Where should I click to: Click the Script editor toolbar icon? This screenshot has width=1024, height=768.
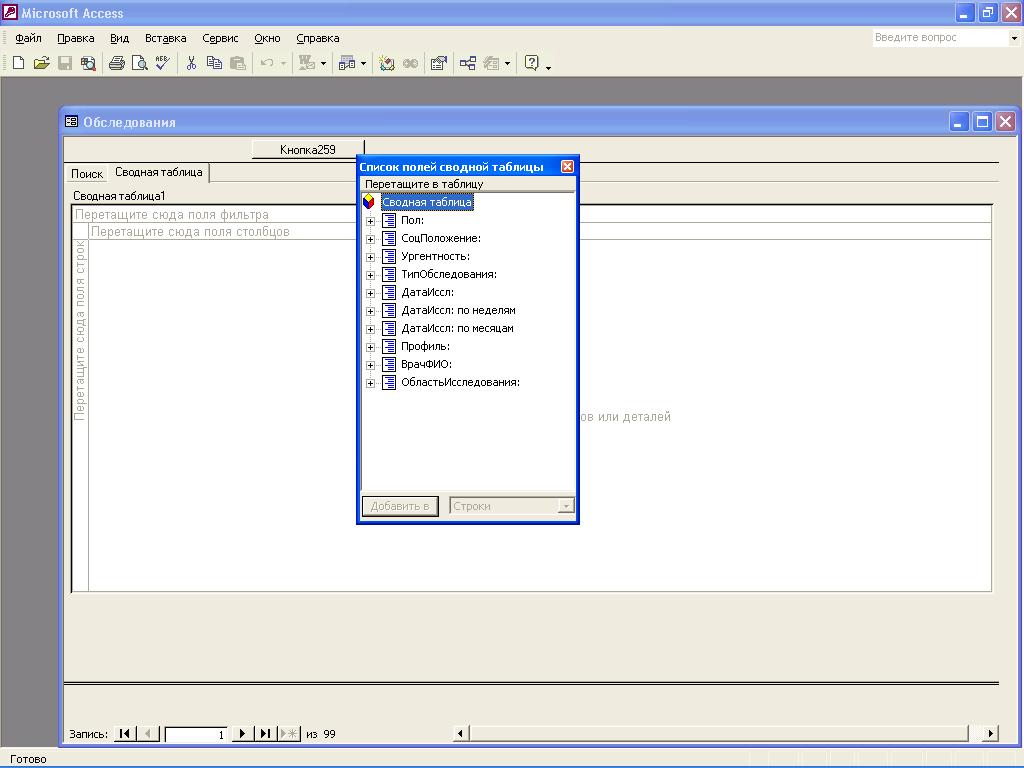[x=410, y=63]
